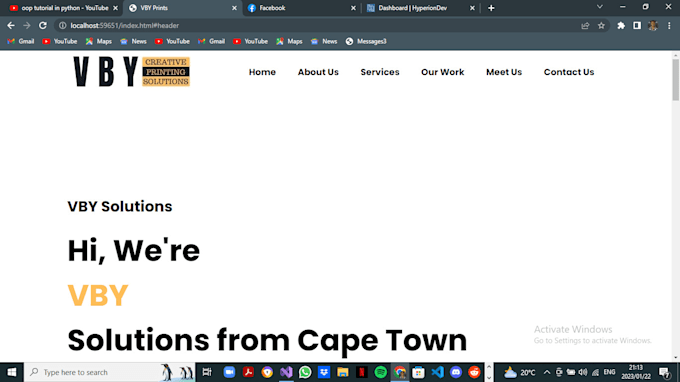680x382 pixels.
Task: Open Visual Studio from taskbar
Action: click(286, 372)
